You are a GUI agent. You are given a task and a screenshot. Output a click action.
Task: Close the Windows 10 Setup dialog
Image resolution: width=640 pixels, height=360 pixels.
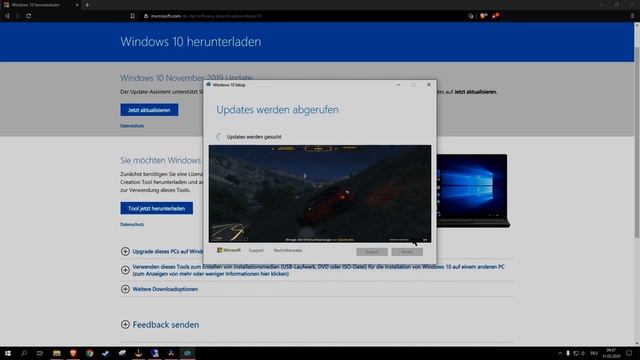pyautogui.click(x=429, y=85)
